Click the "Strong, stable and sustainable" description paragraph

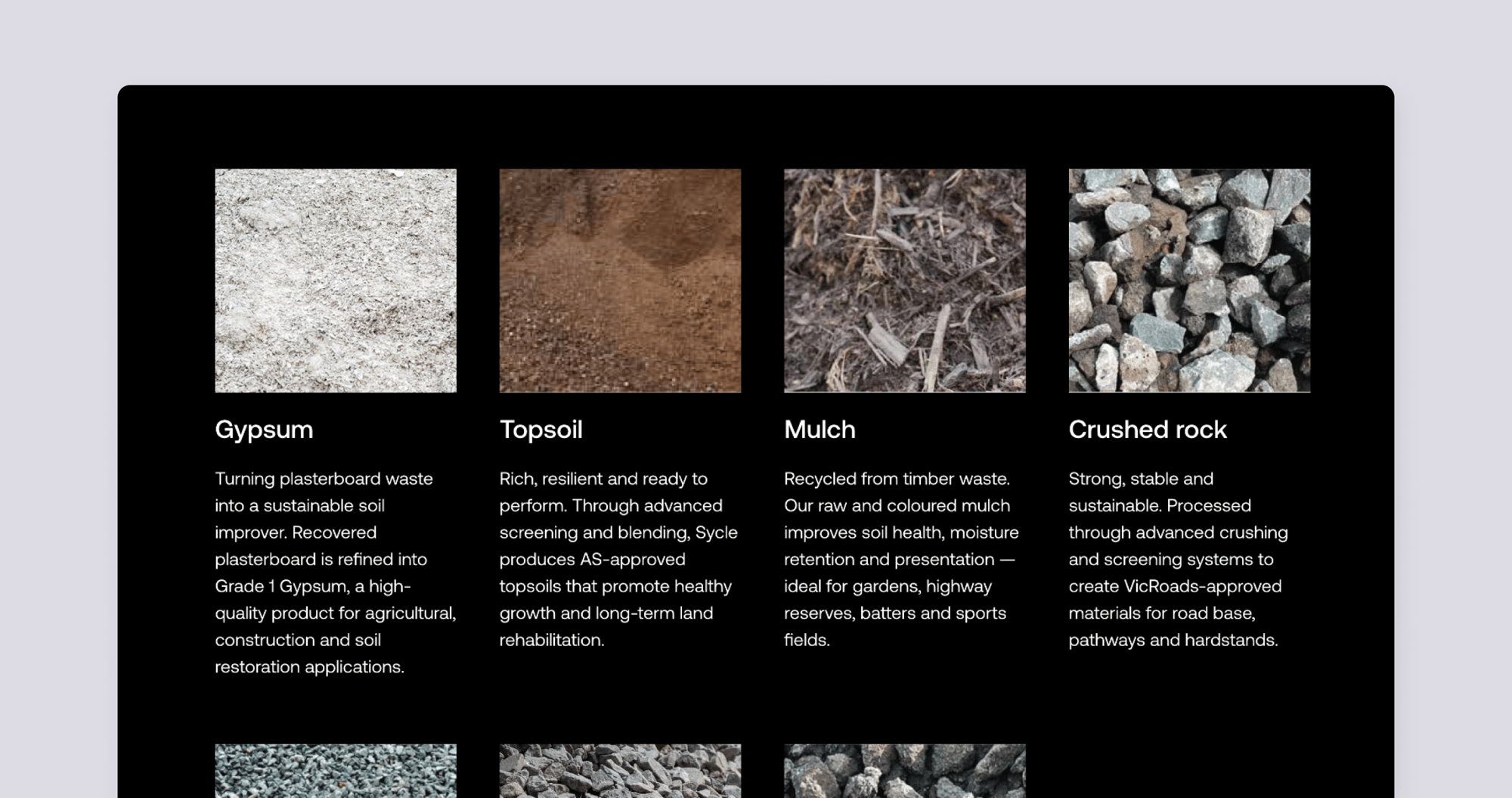[x=1179, y=559]
